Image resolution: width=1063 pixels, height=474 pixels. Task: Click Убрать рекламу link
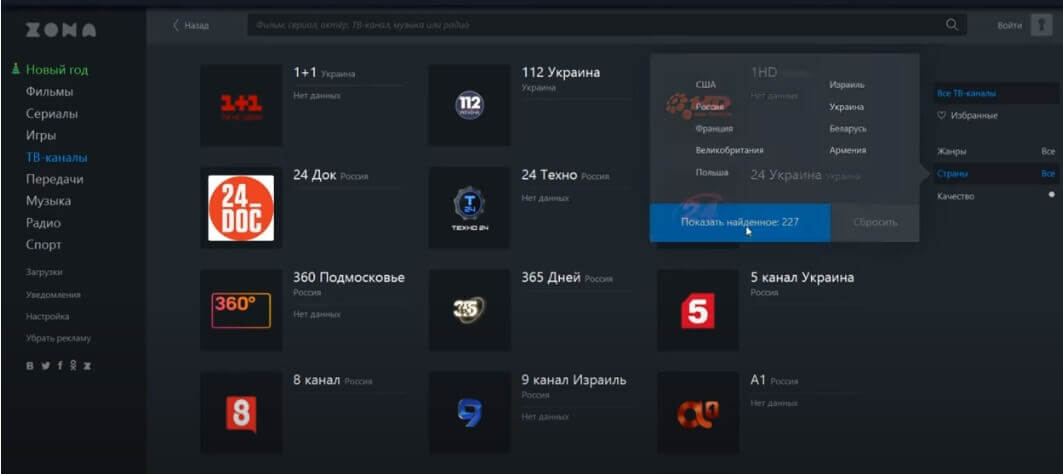[x=58, y=338]
